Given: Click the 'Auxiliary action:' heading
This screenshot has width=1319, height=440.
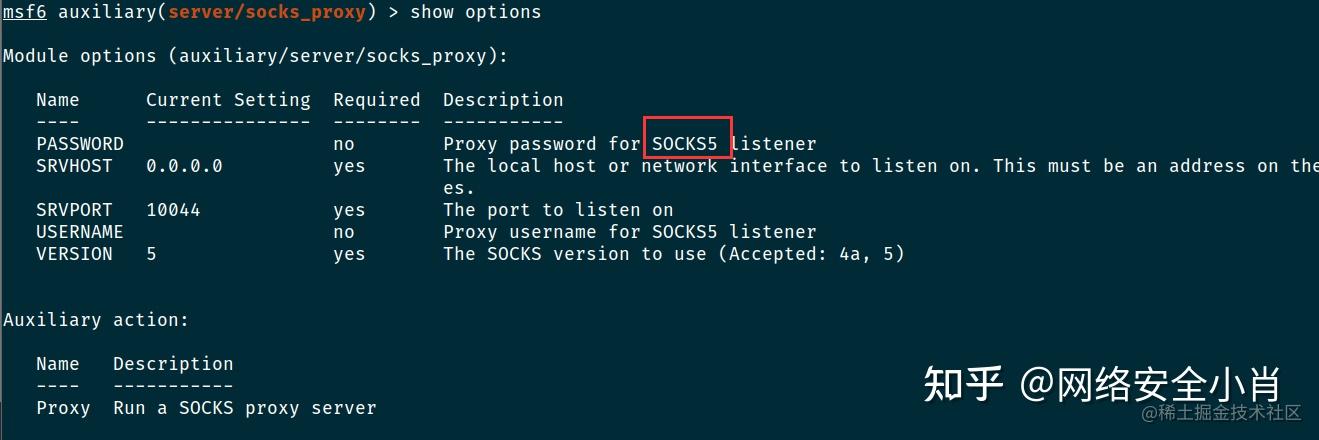Looking at the screenshot, I should click(x=96, y=320).
